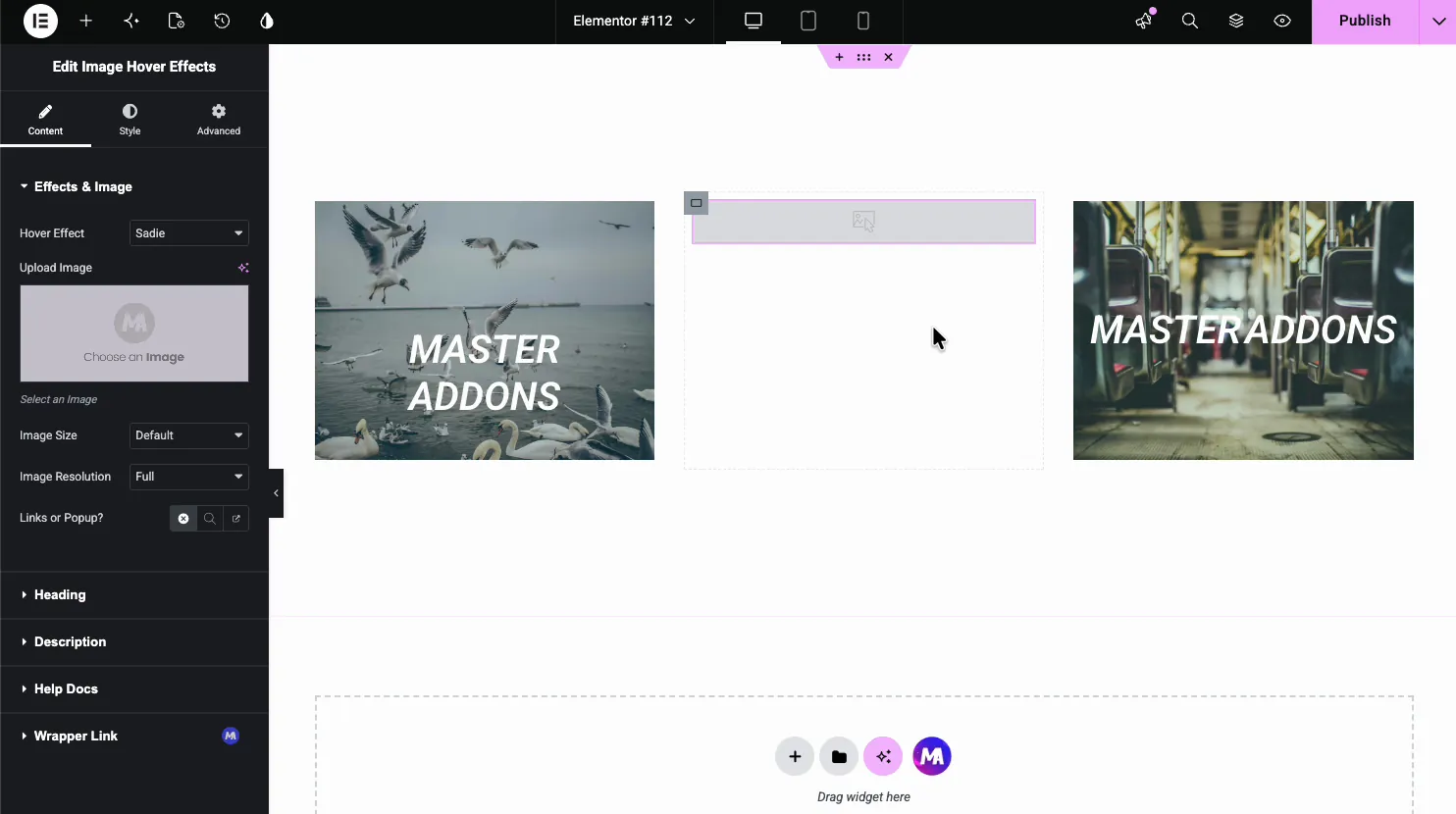This screenshot has width=1456, height=814.
Task: Open What's New rocket notifications icon
Action: click(x=1144, y=21)
